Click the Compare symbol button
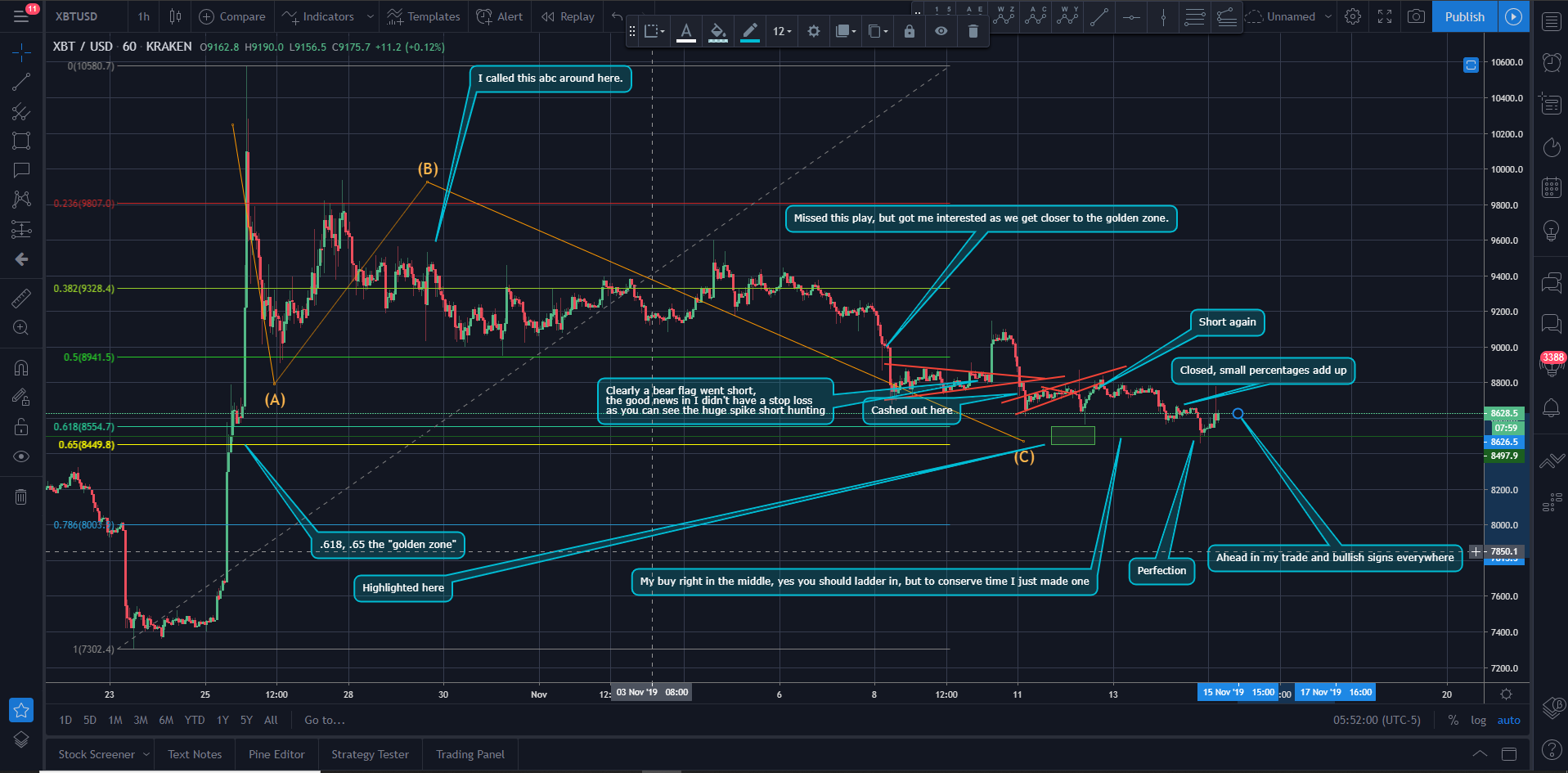 232,16
